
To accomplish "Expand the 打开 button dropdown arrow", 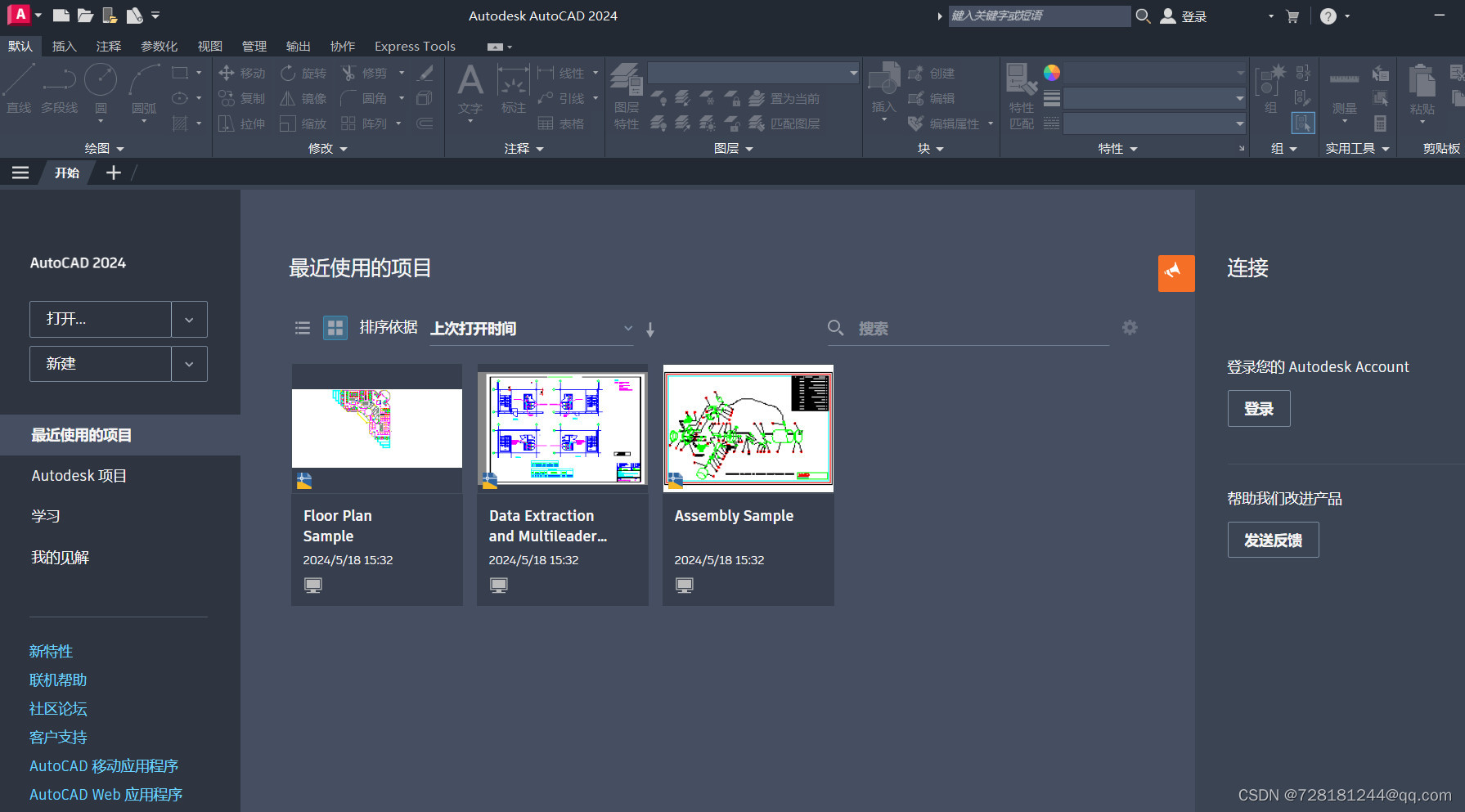I will tap(189, 320).
